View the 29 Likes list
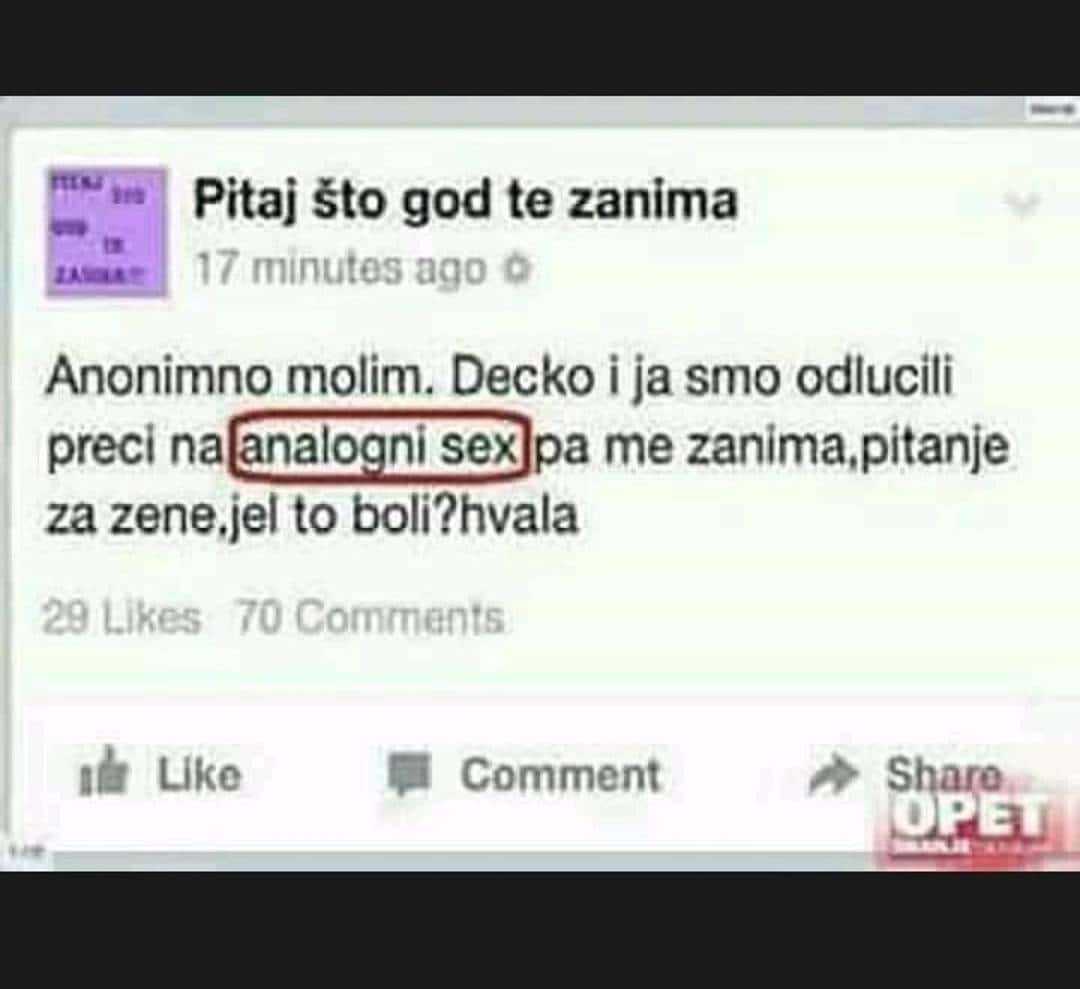 pos(121,617)
